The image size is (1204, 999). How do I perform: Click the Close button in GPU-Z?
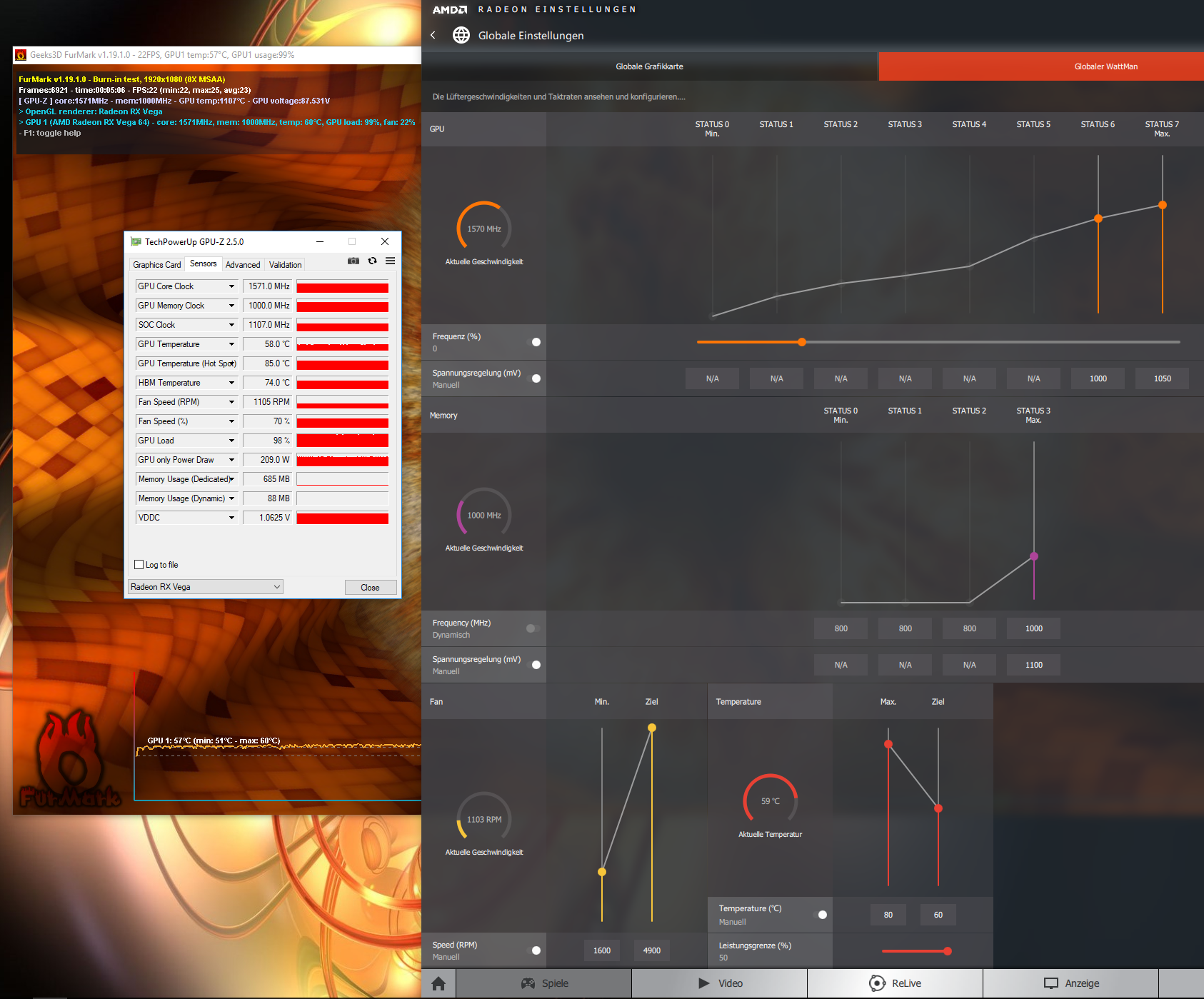pos(370,588)
